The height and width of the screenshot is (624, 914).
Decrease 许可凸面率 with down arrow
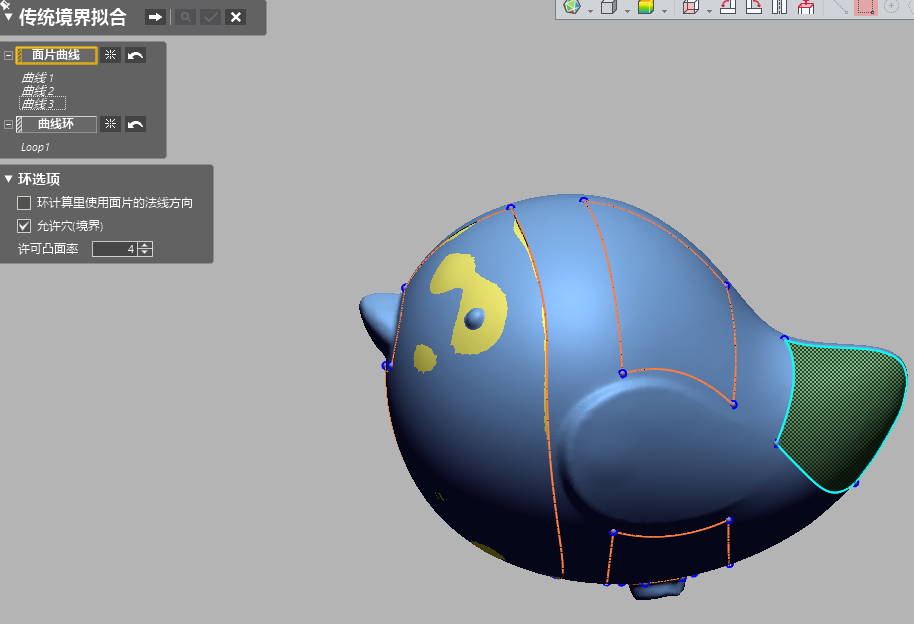[145, 253]
